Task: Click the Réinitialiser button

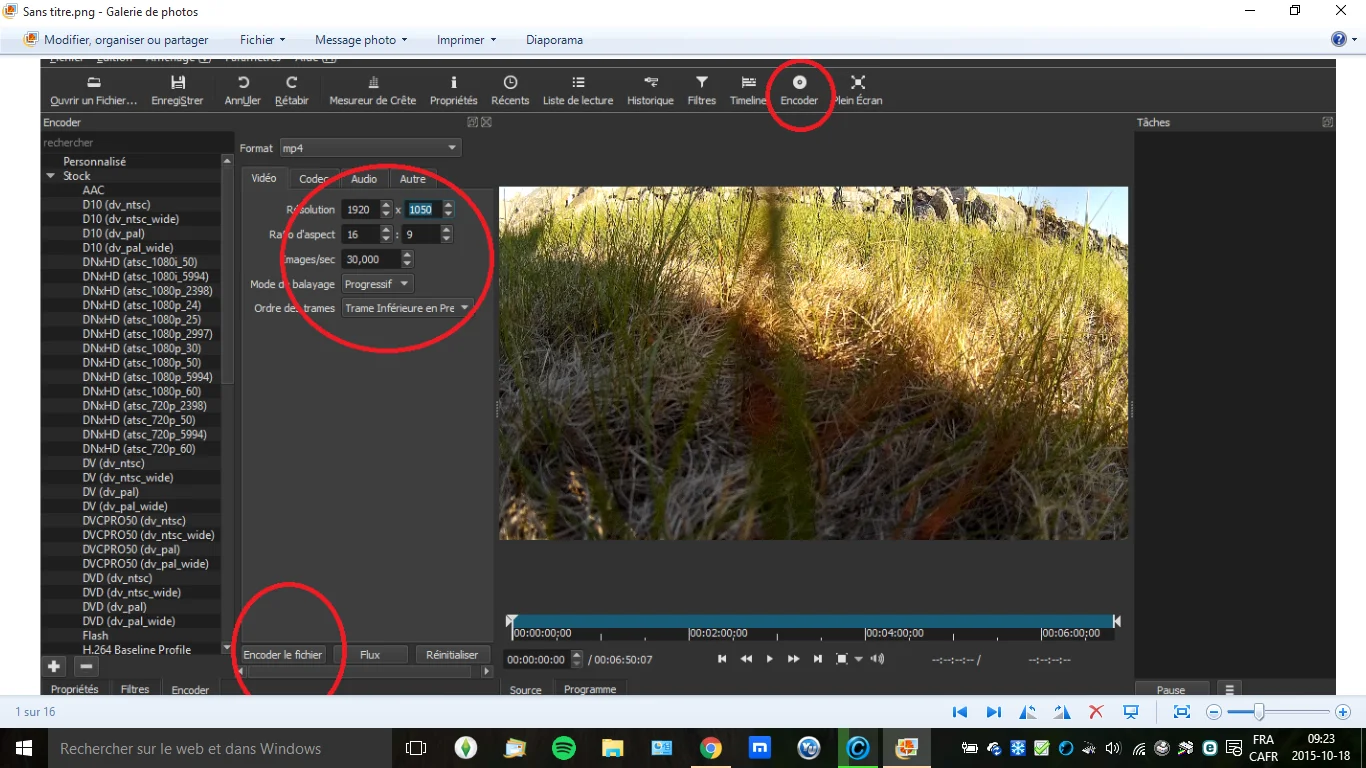Action: tap(452, 655)
